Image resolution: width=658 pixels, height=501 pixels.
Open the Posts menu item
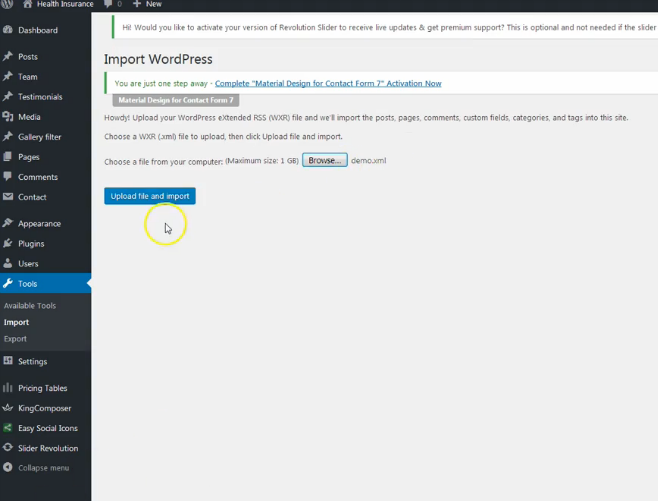click(27, 57)
